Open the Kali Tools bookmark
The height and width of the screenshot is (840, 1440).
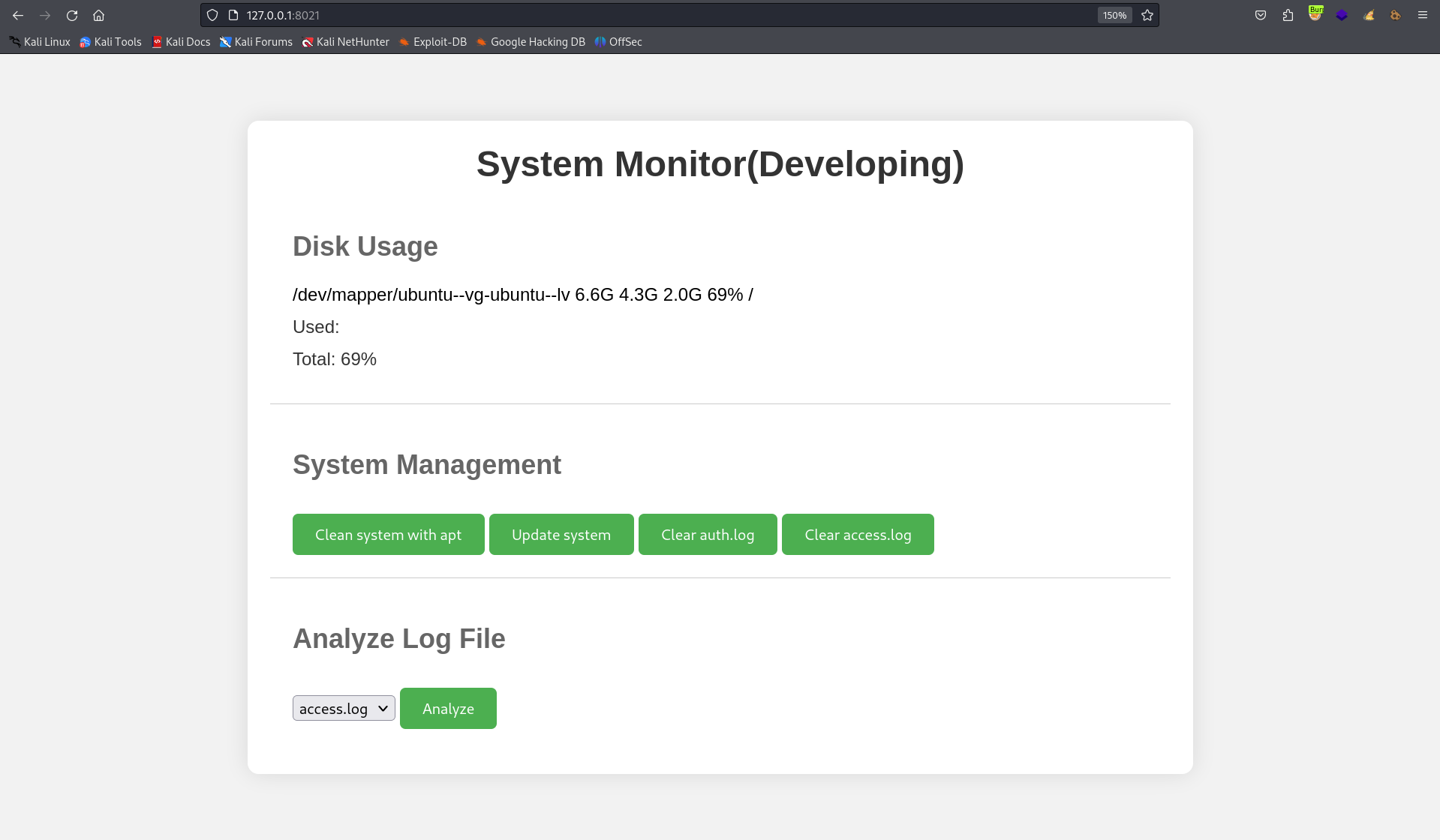click(111, 42)
